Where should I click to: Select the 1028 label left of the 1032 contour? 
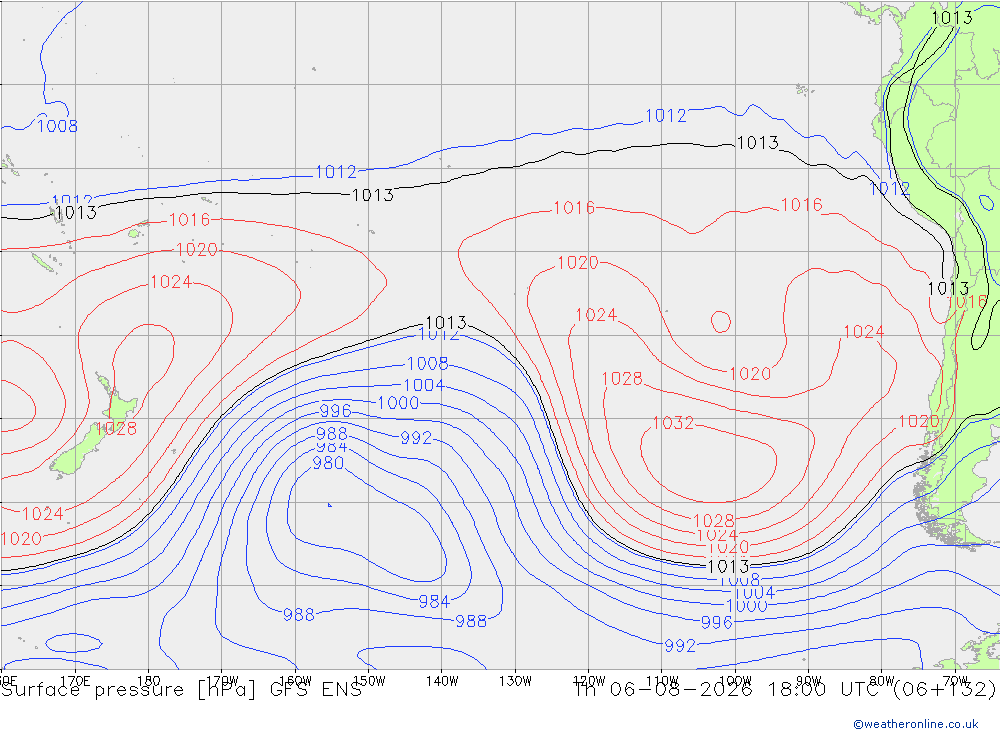tap(622, 378)
